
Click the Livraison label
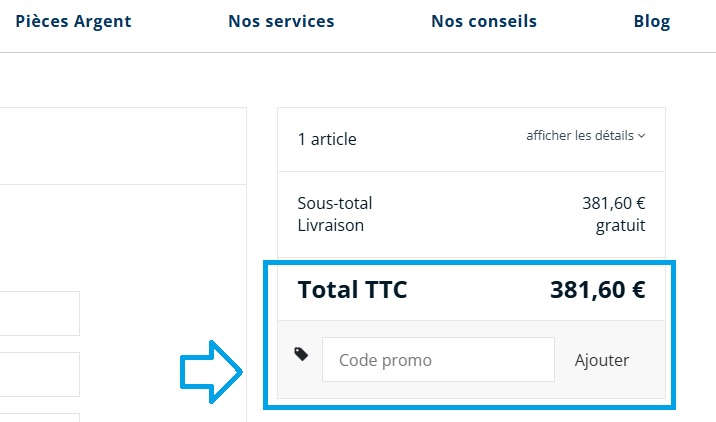click(331, 225)
